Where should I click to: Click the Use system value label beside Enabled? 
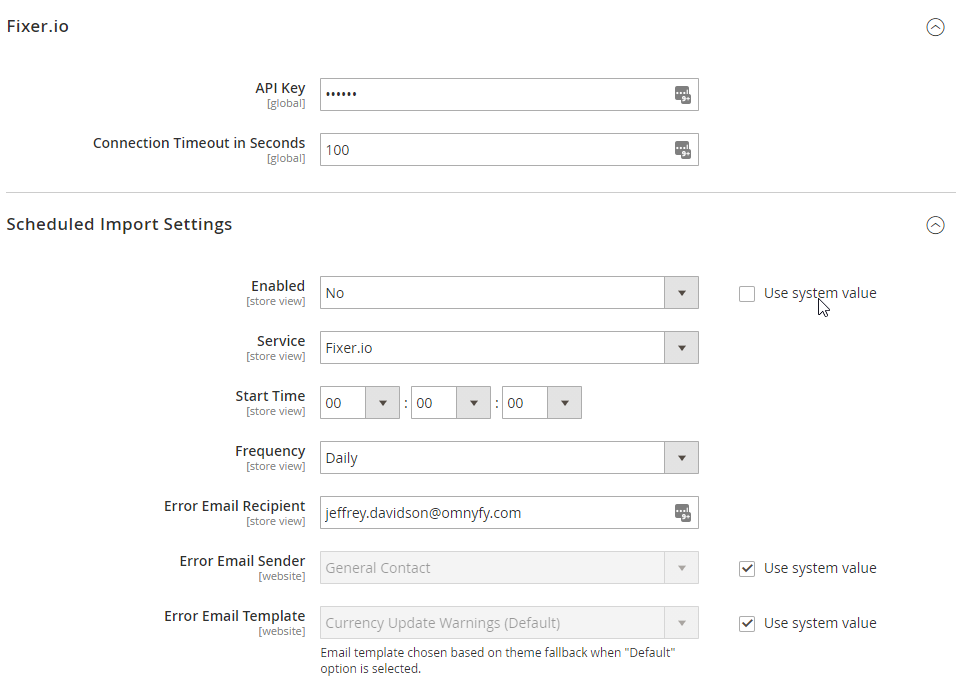point(820,293)
